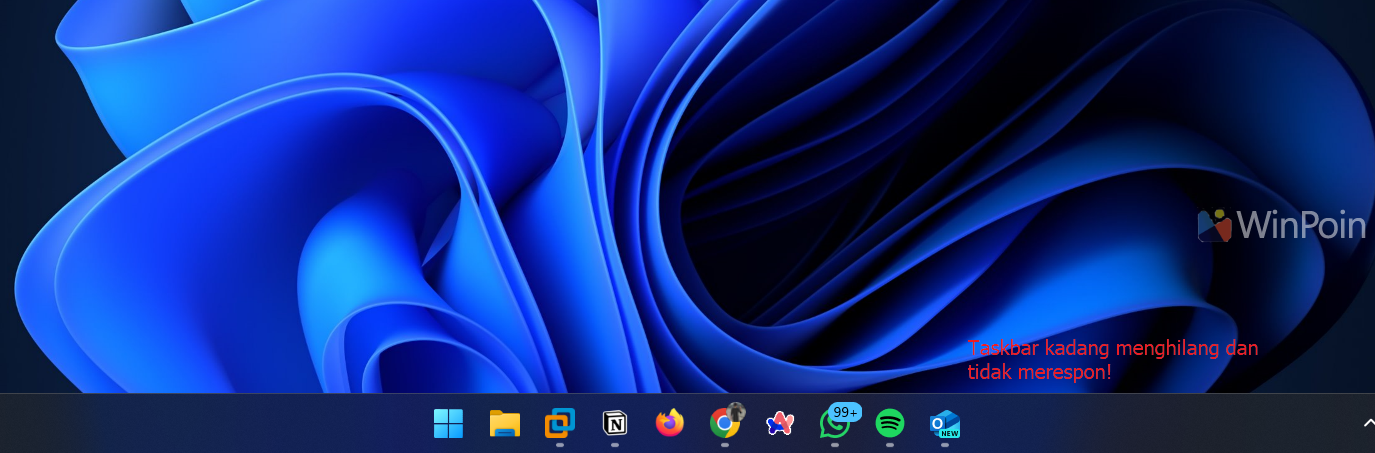Click the profile avatar badge on Chrome
This screenshot has height=453, width=1375.
coord(737,411)
